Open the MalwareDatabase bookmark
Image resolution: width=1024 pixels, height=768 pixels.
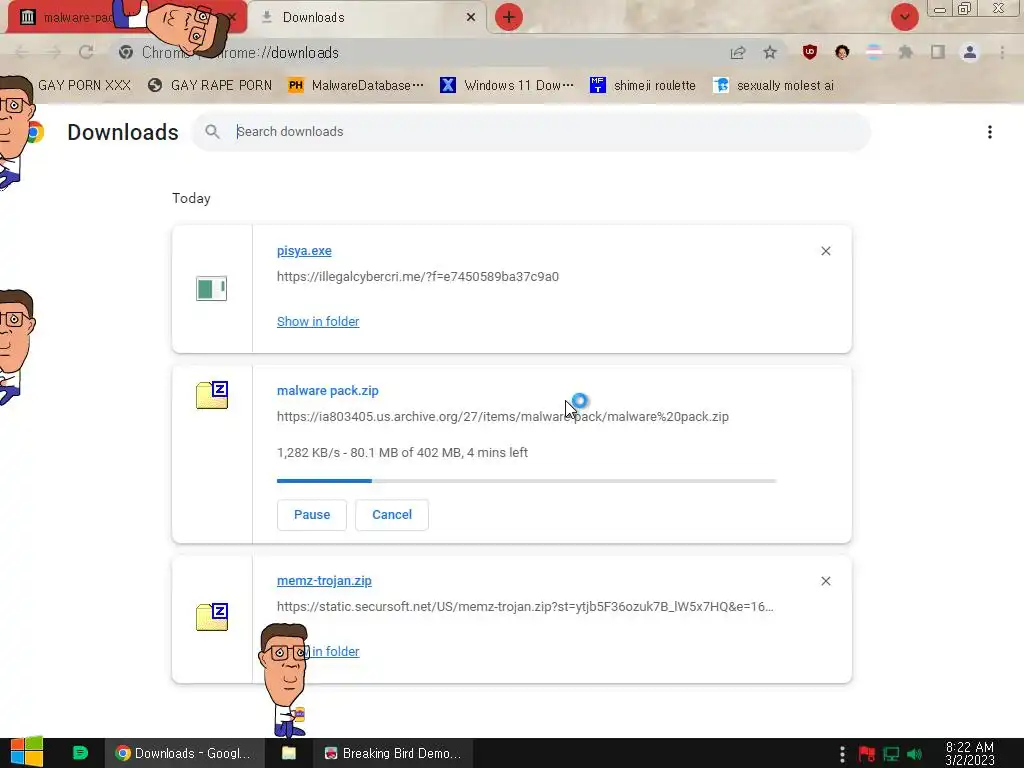tap(356, 86)
